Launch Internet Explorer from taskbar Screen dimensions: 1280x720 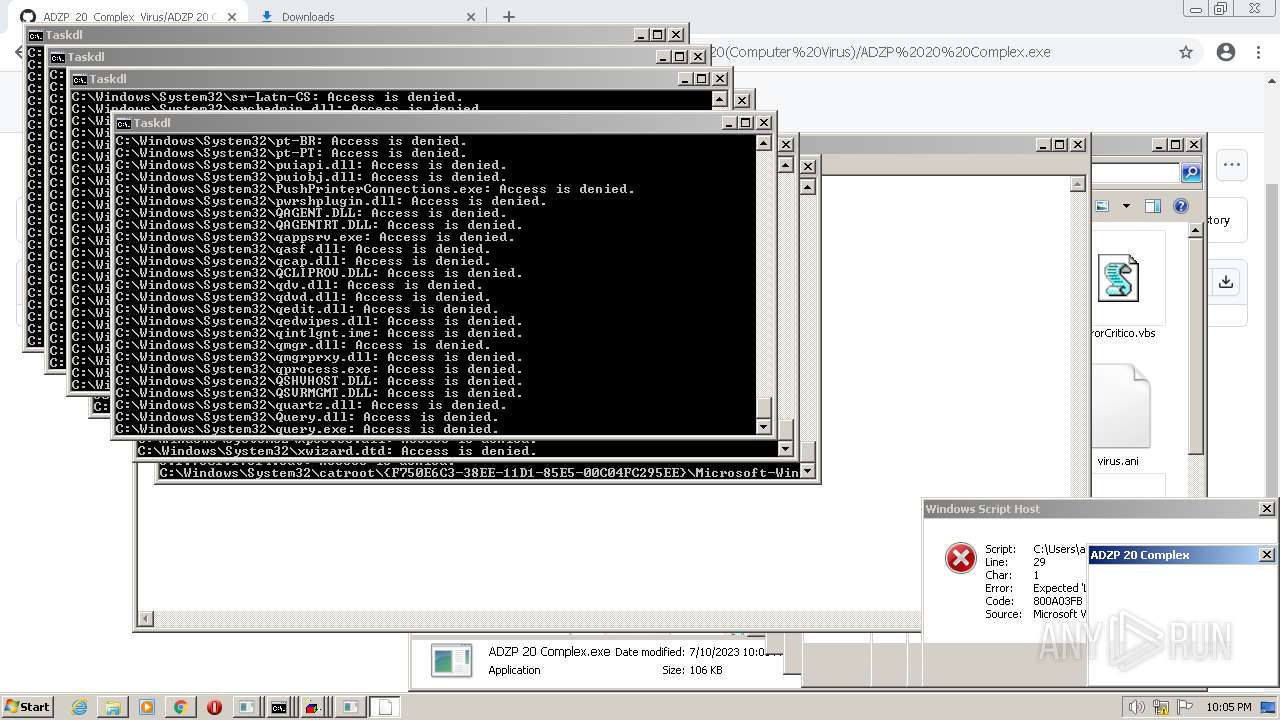(x=80, y=707)
